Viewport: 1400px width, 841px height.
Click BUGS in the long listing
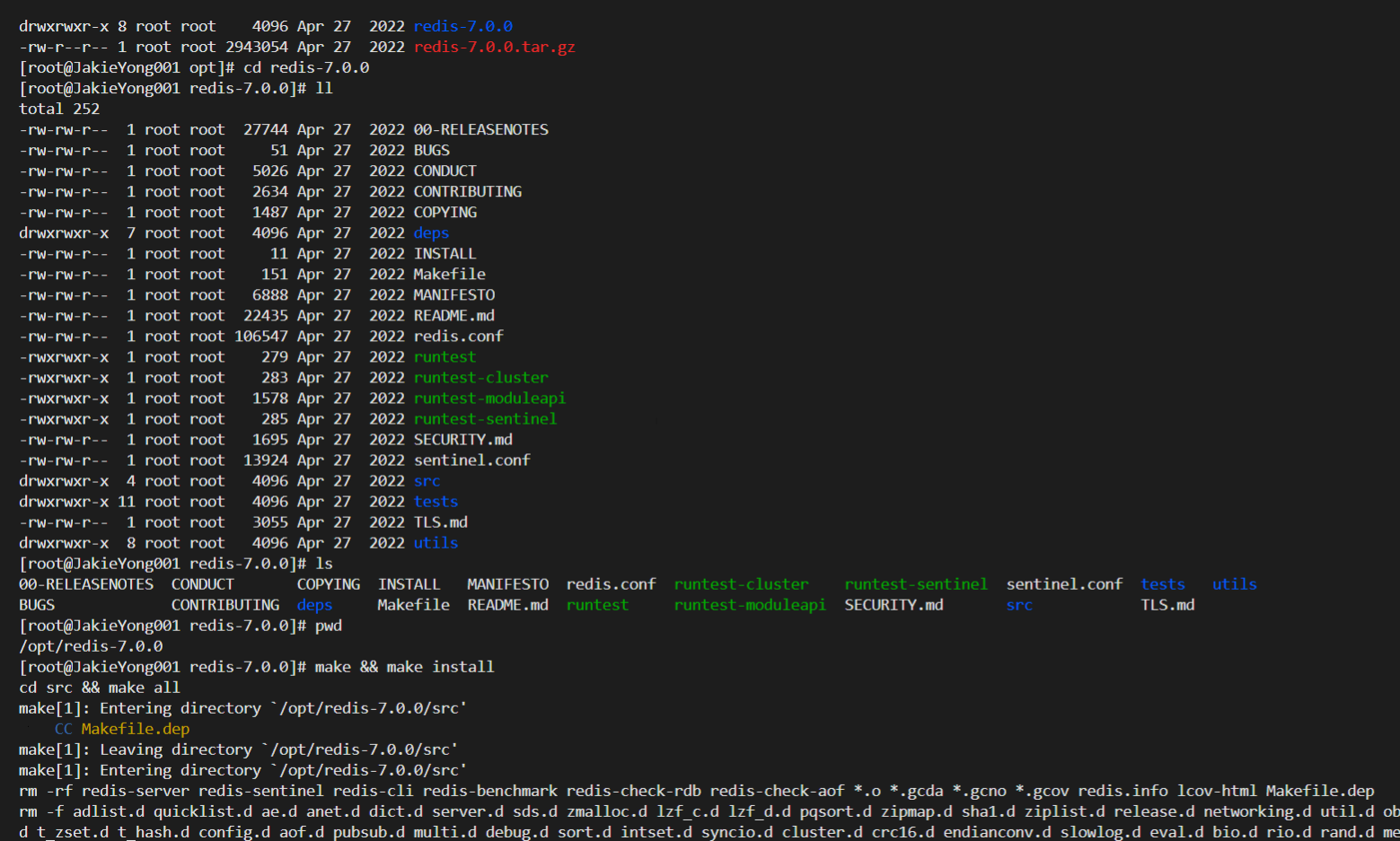pyautogui.click(x=431, y=150)
